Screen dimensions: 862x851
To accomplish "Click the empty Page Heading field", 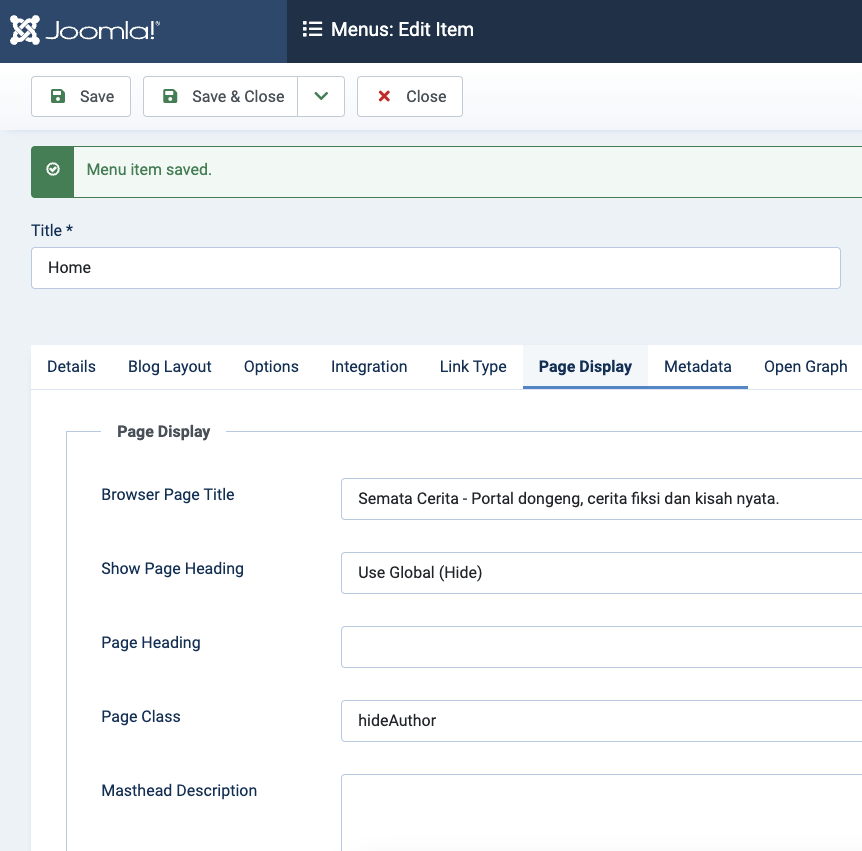I will [x=600, y=647].
